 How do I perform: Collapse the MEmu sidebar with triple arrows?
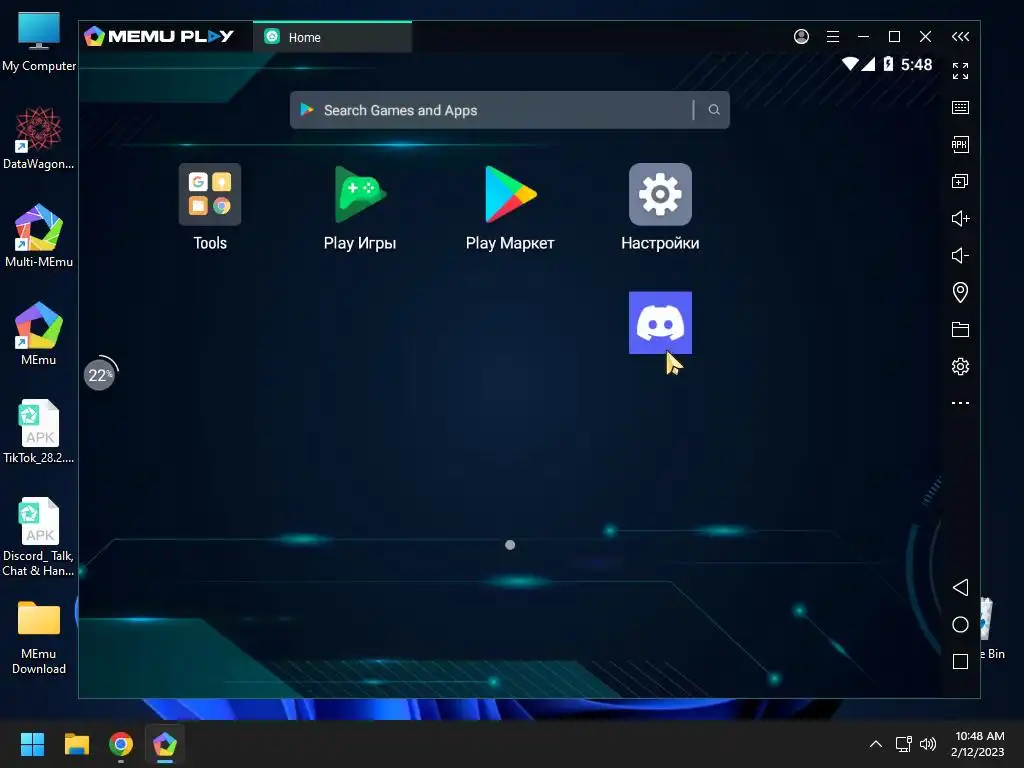click(960, 37)
